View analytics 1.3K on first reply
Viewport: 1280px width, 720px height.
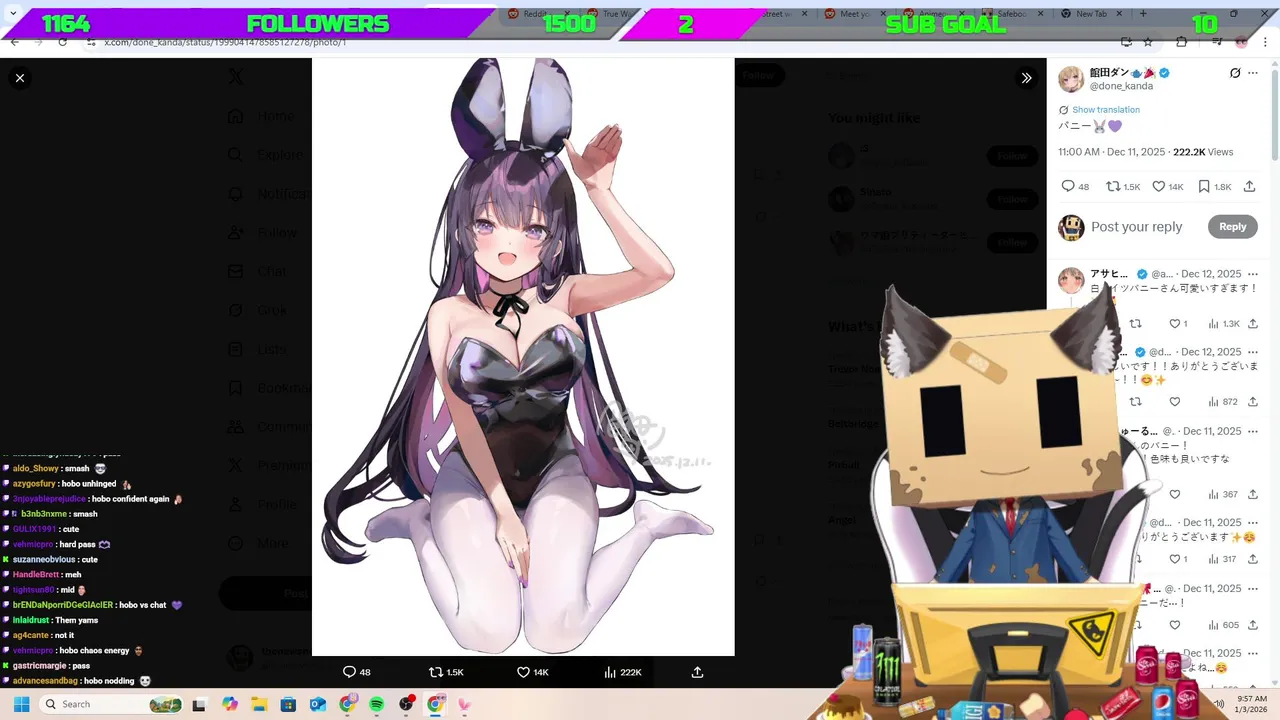coord(1224,324)
